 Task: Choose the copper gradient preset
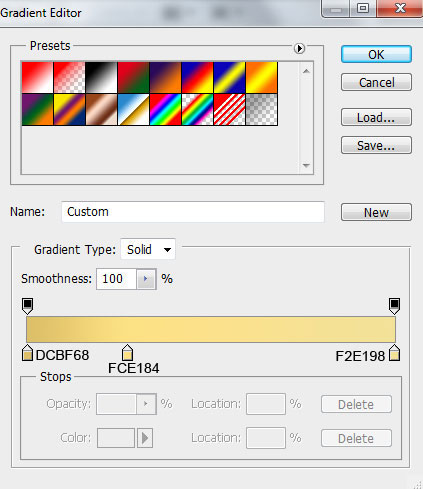101,109
